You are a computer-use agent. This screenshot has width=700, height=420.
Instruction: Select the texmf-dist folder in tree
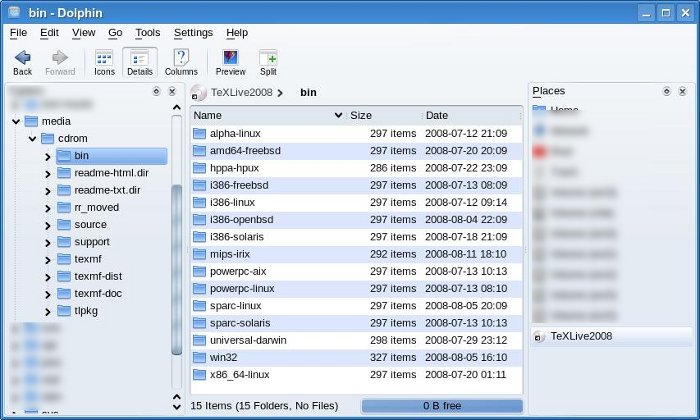pyautogui.click(x=90, y=276)
